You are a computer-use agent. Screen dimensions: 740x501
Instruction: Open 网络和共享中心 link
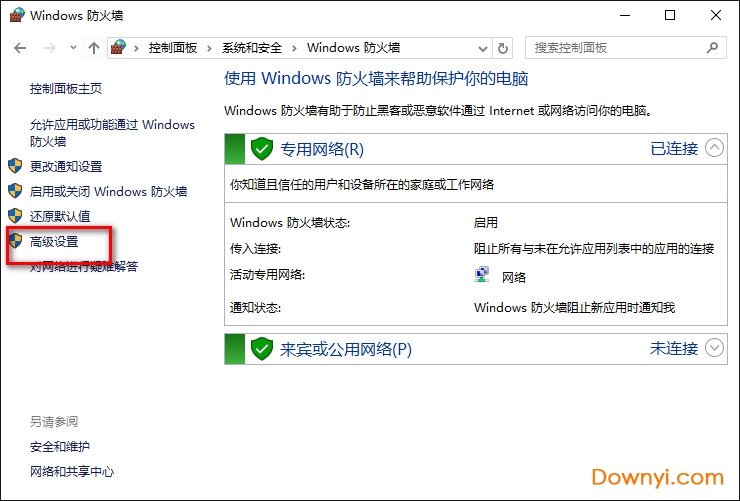(x=72, y=472)
